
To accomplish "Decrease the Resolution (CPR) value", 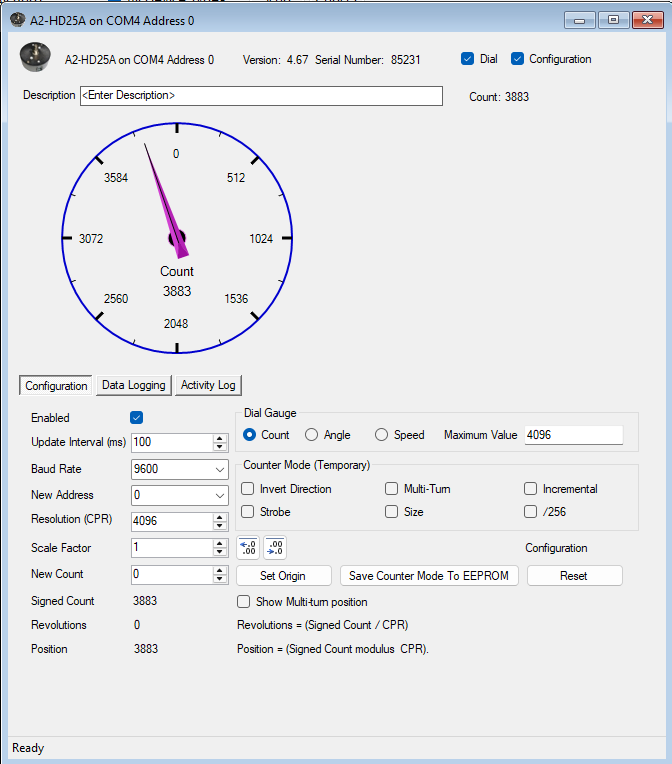I will (220, 526).
